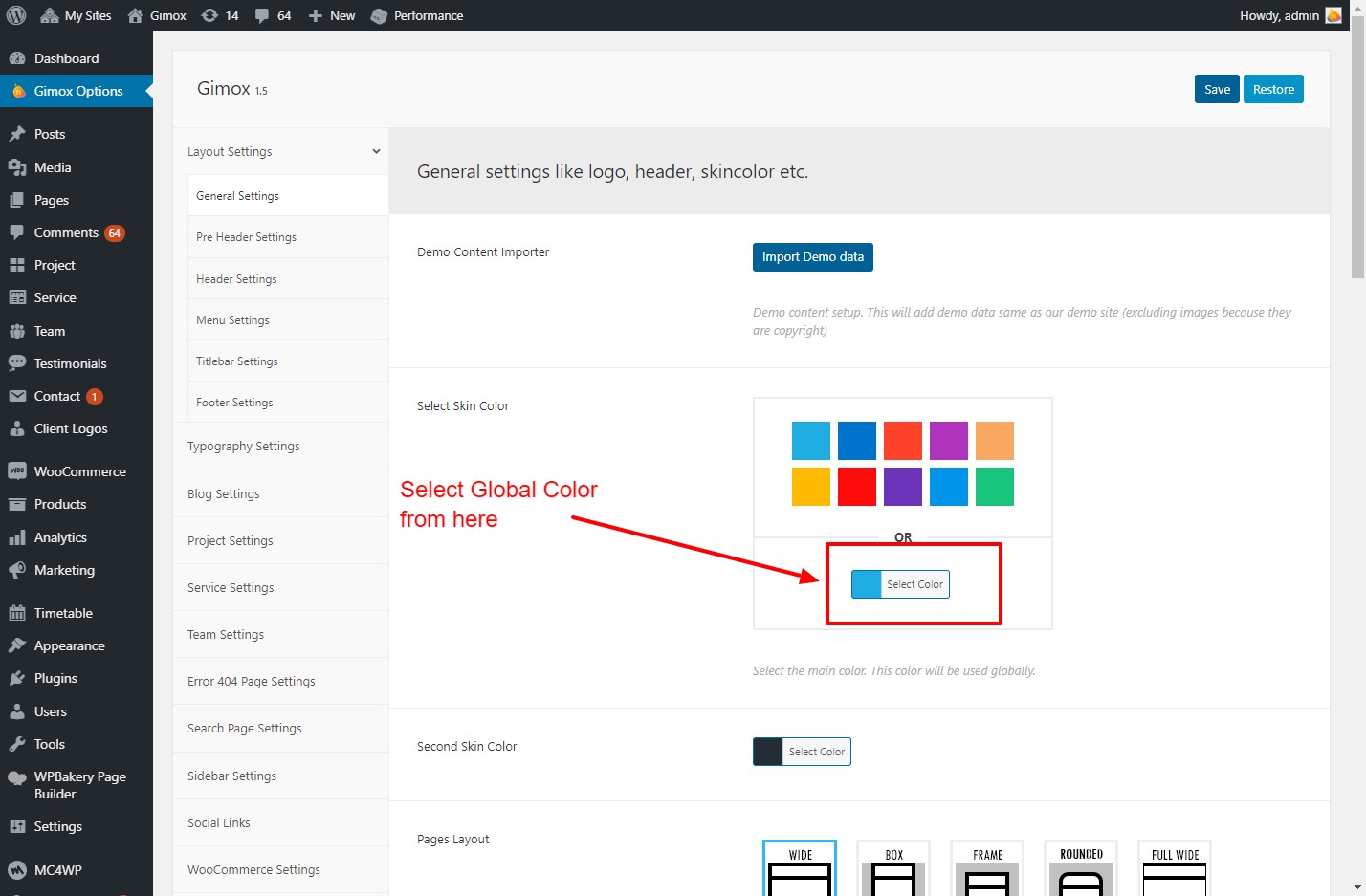
Task: Select the WIDE page layout option
Action: coord(800,868)
